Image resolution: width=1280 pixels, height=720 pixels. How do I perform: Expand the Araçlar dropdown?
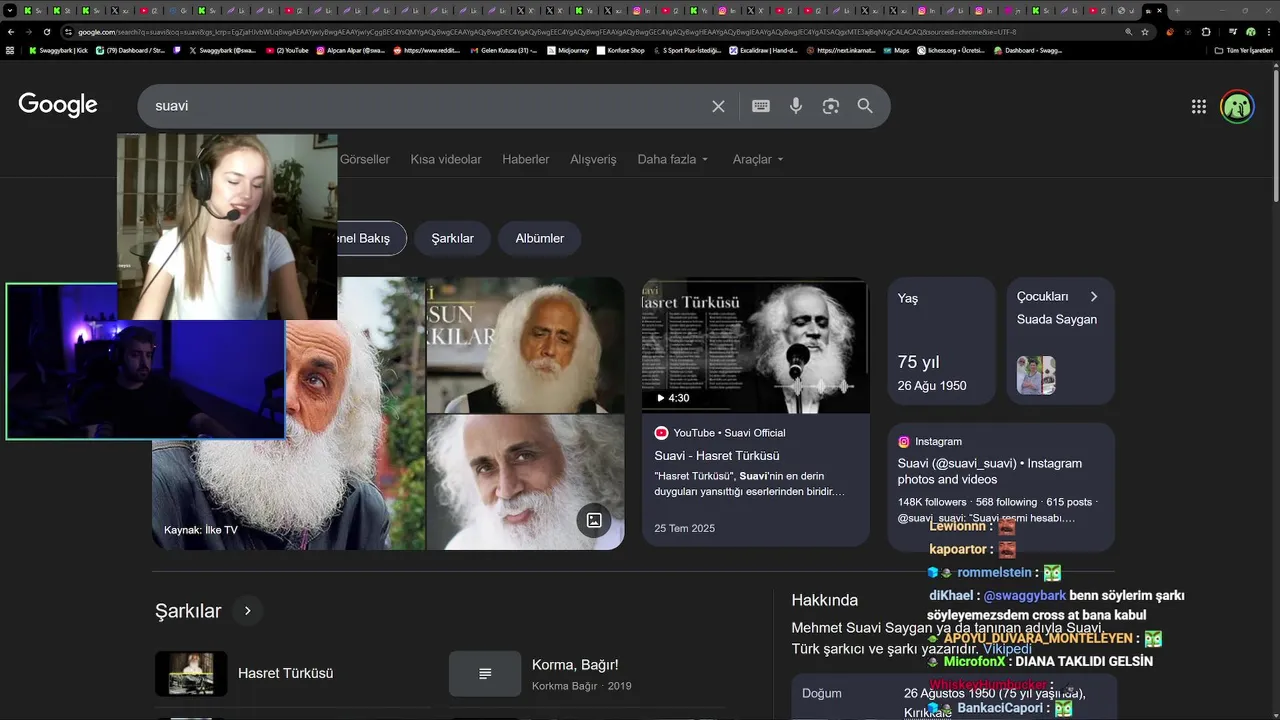(758, 159)
